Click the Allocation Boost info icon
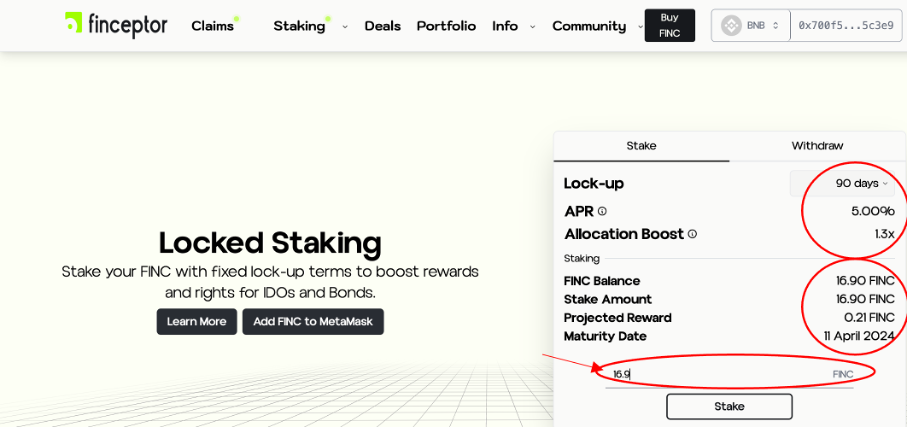908x428 pixels. (693, 234)
